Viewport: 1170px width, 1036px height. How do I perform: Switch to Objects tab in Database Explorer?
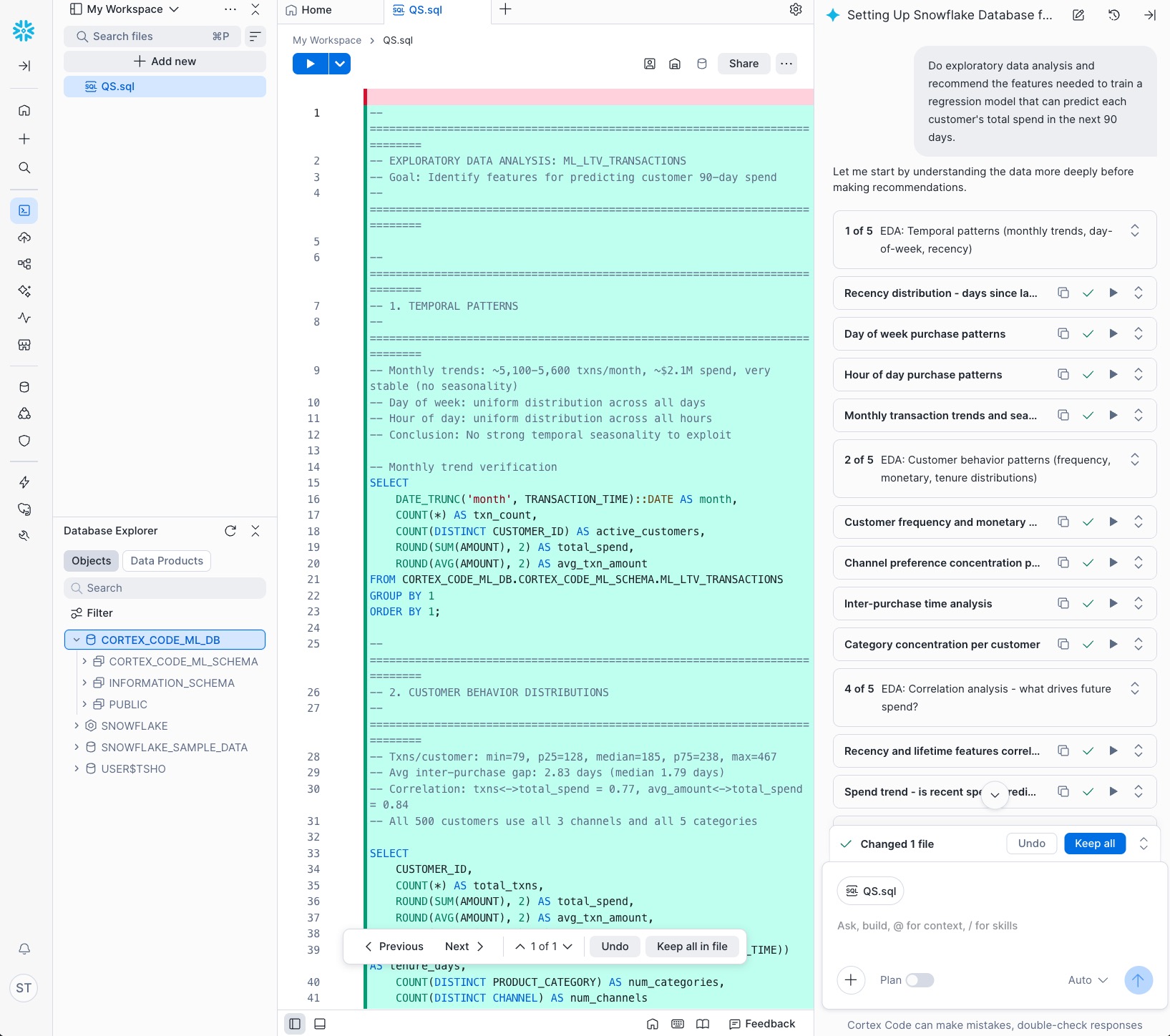tap(92, 561)
